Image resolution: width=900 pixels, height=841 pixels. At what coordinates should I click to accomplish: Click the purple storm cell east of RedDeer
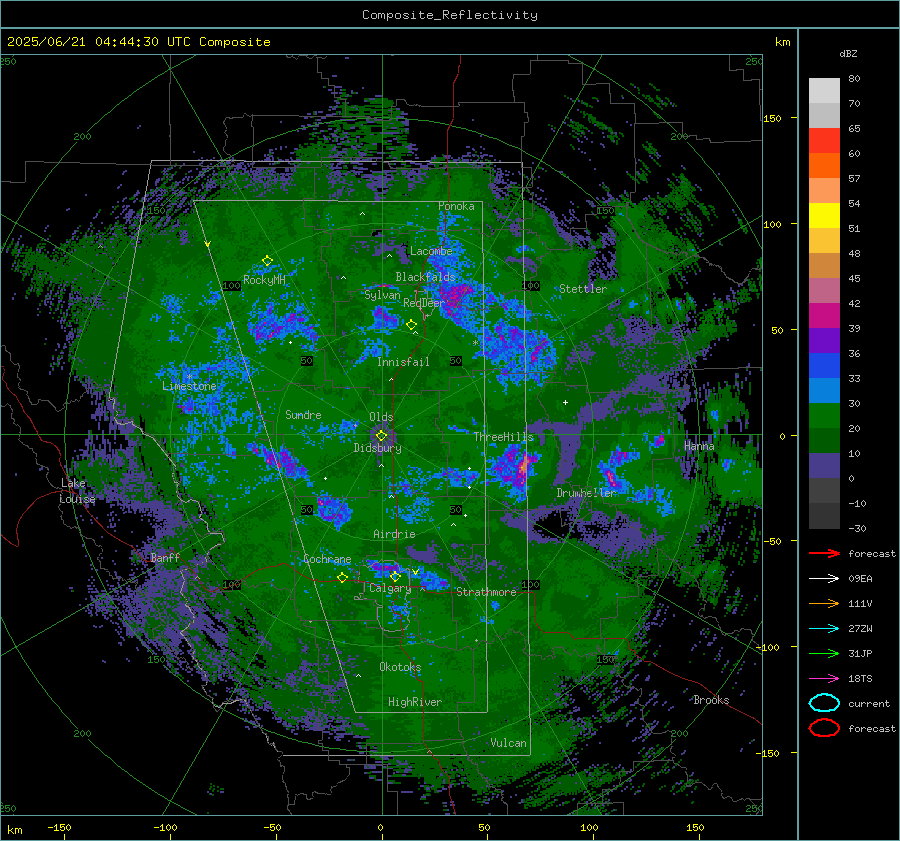pyautogui.click(x=455, y=297)
